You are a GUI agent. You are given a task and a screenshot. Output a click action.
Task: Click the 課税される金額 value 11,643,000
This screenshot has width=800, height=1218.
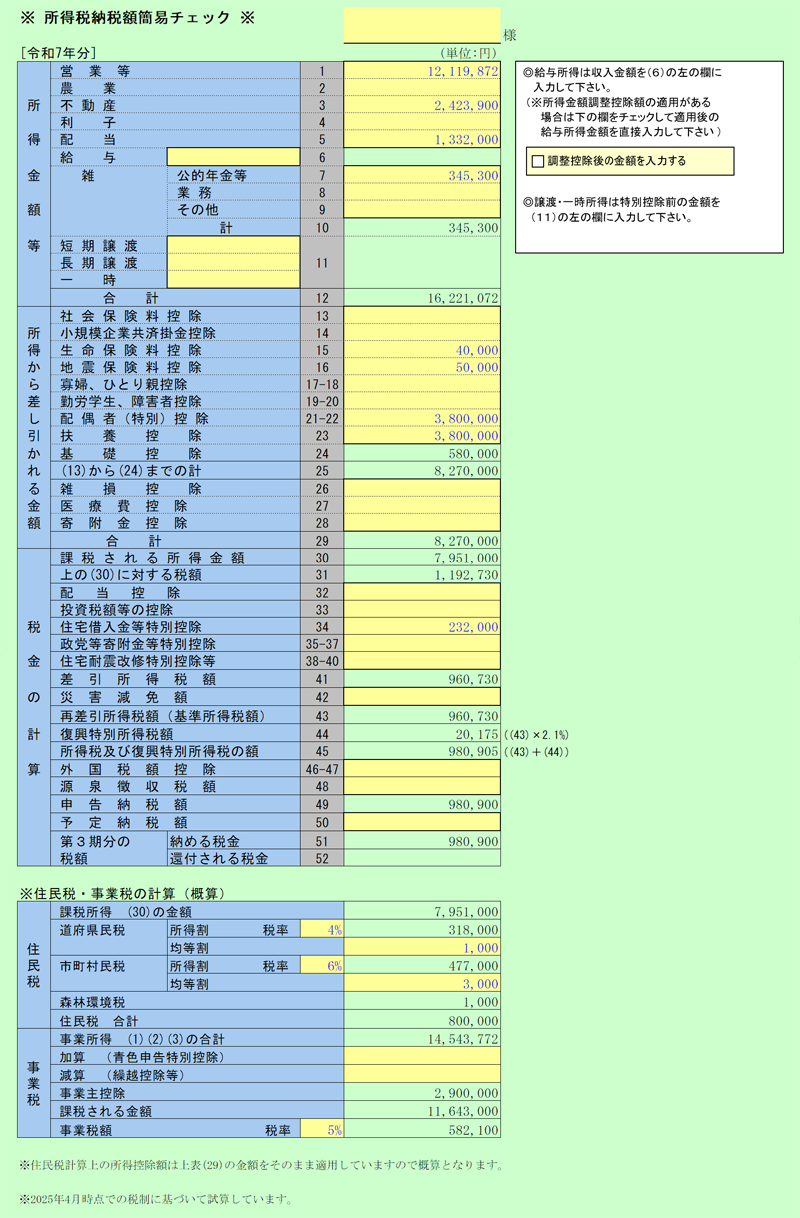click(x=422, y=1111)
